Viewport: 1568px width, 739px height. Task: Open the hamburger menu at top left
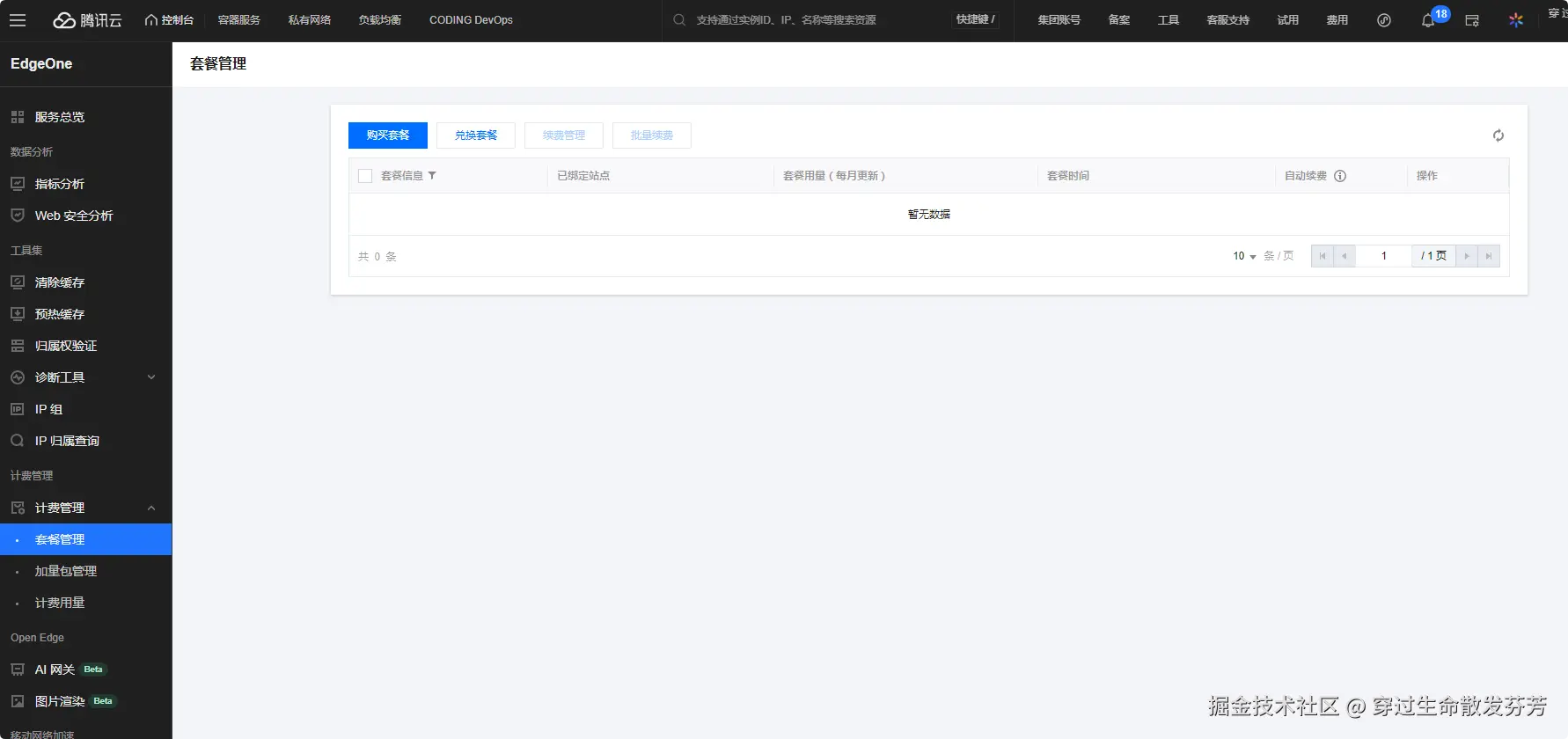(x=18, y=19)
